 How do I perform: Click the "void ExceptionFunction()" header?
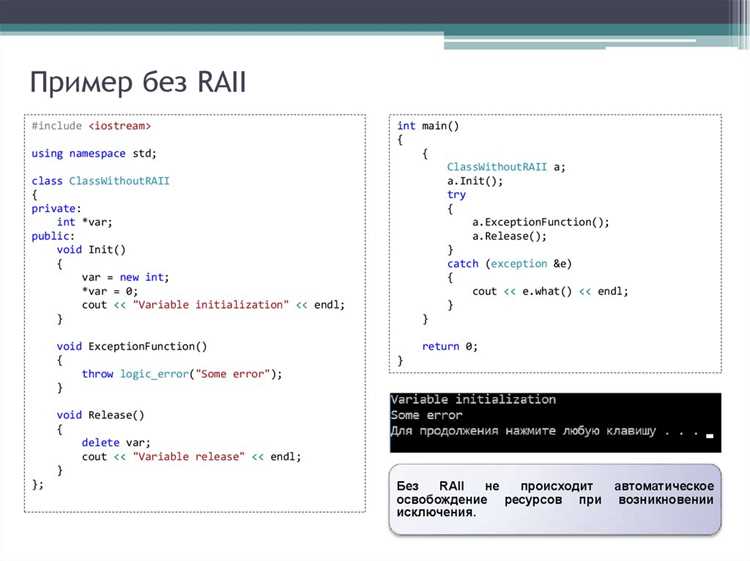132,346
